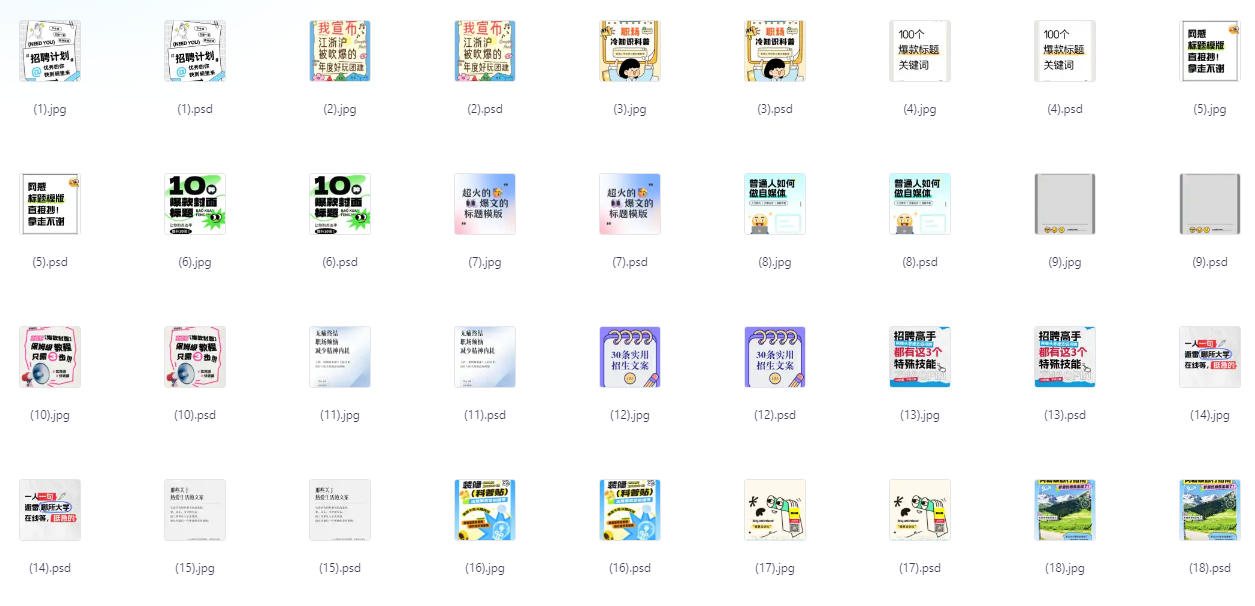This screenshot has height=606, width=1255.
Task: Select the (10).jpg megaphone thumbnail
Action: [50, 357]
